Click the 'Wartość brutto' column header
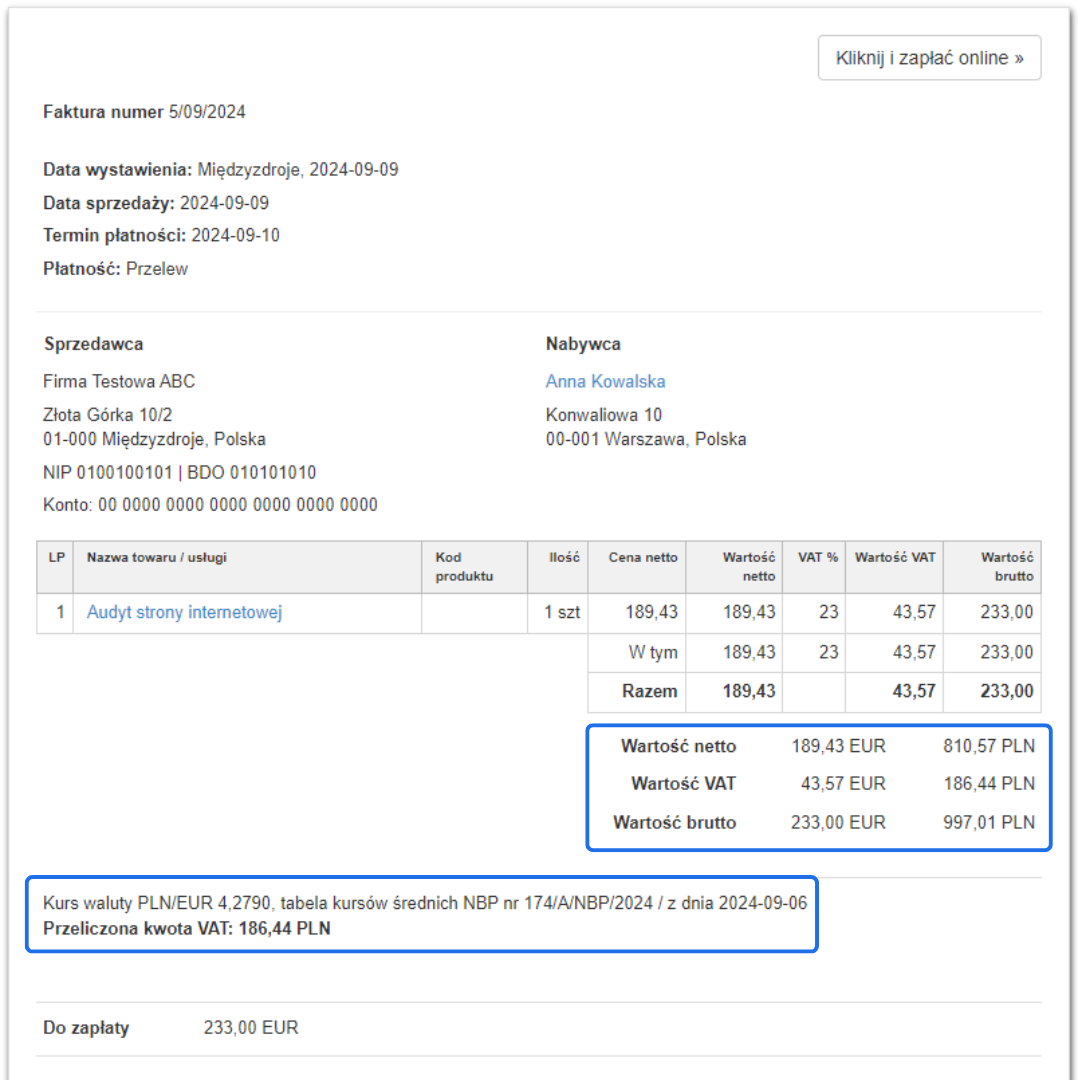This screenshot has height=1080, width=1087. [x=1006, y=567]
